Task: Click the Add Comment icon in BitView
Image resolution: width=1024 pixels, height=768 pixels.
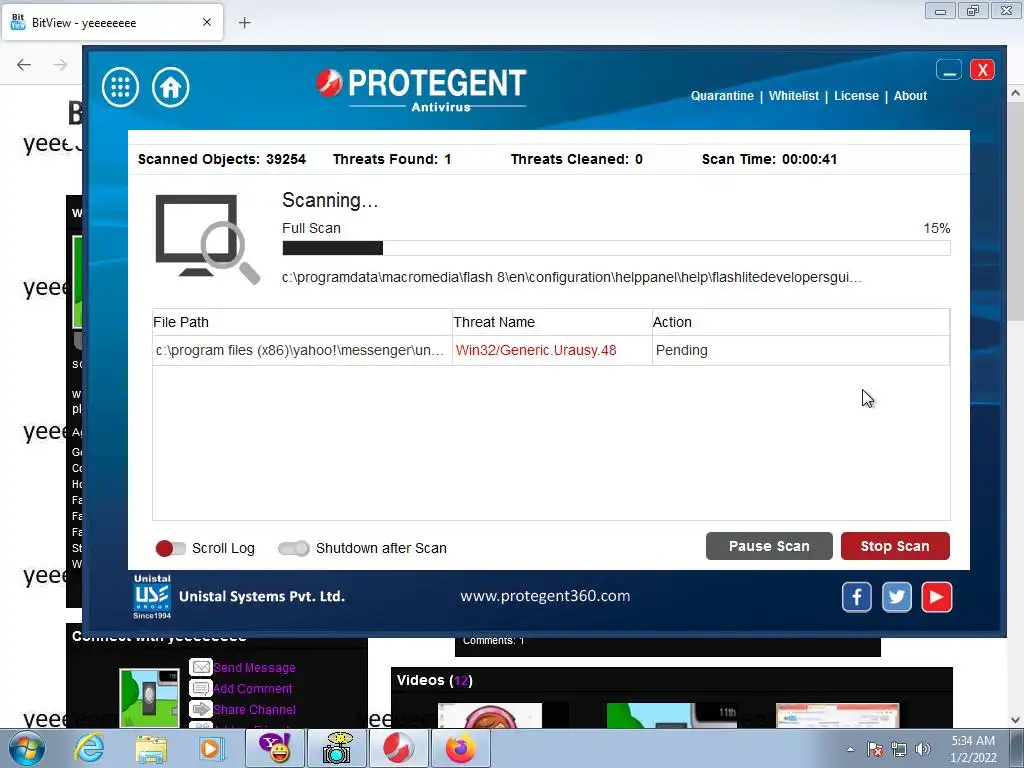Action: click(x=200, y=688)
